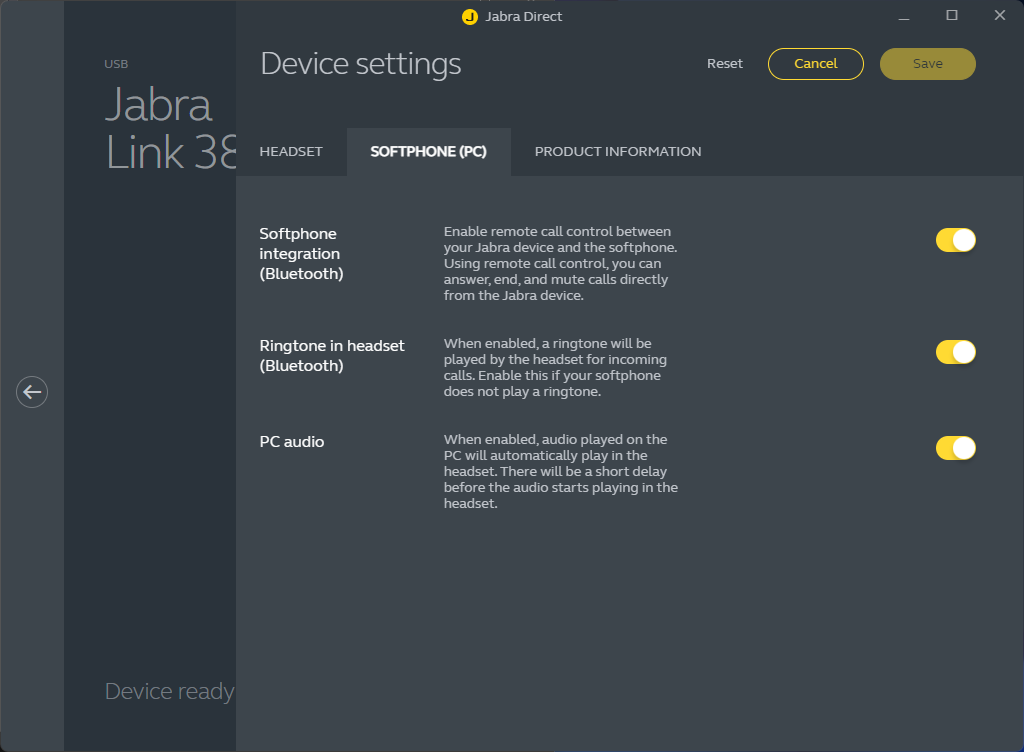The width and height of the screenshot is (1024, 752).
Task: Click the Jabra Link device name
Action: 170,129
